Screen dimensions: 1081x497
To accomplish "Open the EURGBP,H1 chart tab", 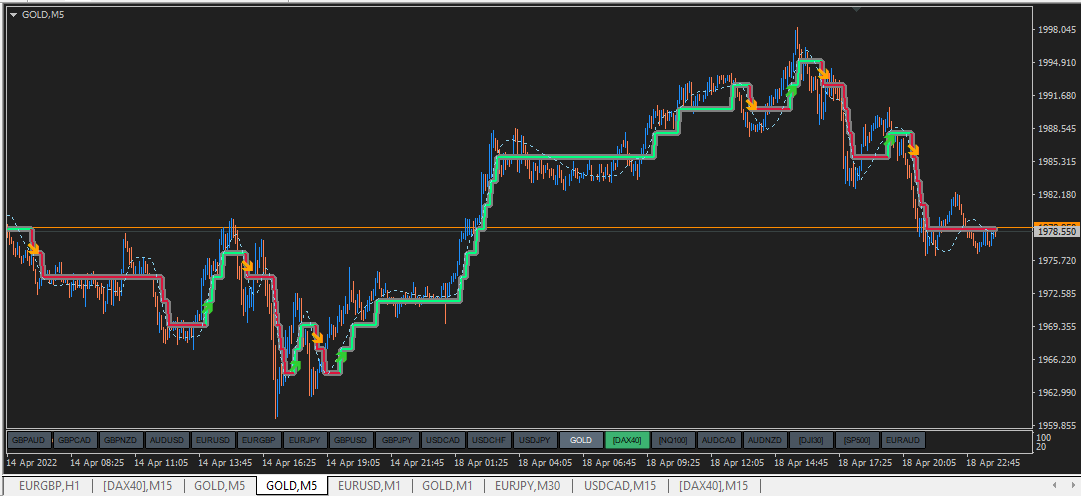I will point(49,486).
